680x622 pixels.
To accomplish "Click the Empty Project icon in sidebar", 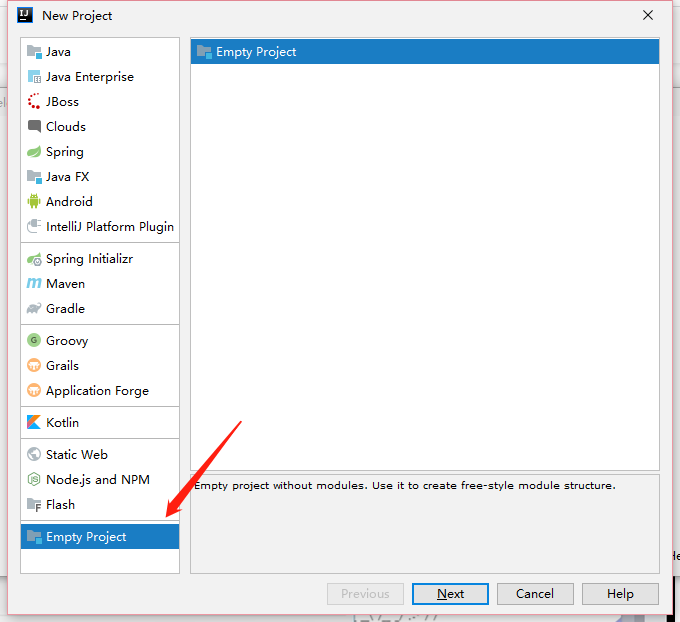I will [34, 537].
